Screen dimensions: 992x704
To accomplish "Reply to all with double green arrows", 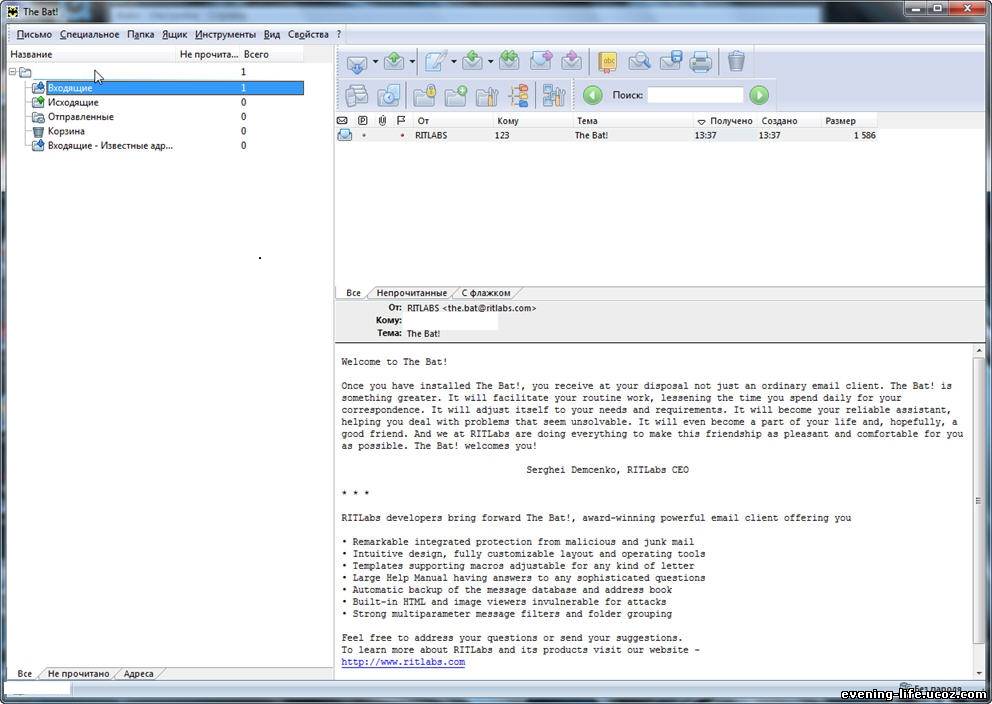I will [509, 61].
